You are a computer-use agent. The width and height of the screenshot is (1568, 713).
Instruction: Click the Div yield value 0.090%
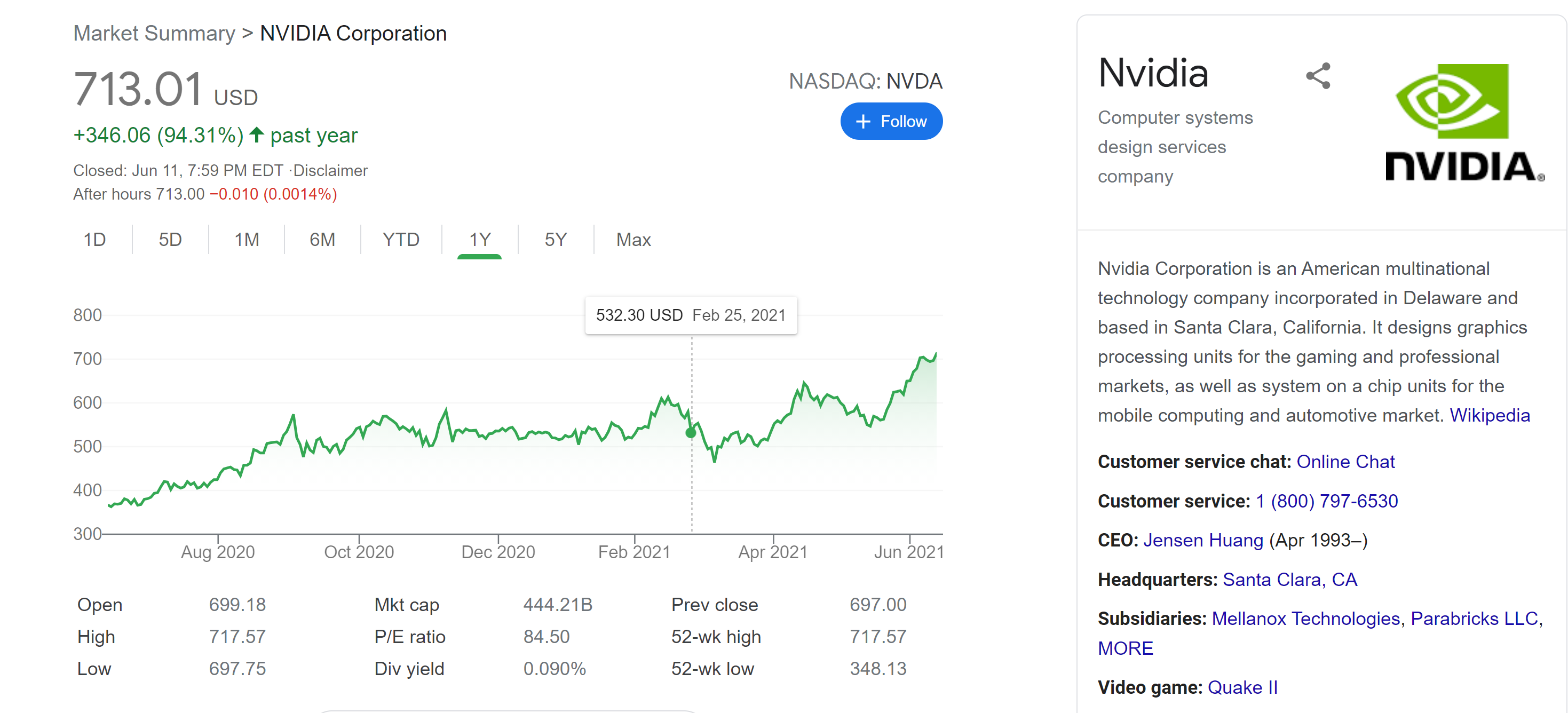(x=555, y=669)
